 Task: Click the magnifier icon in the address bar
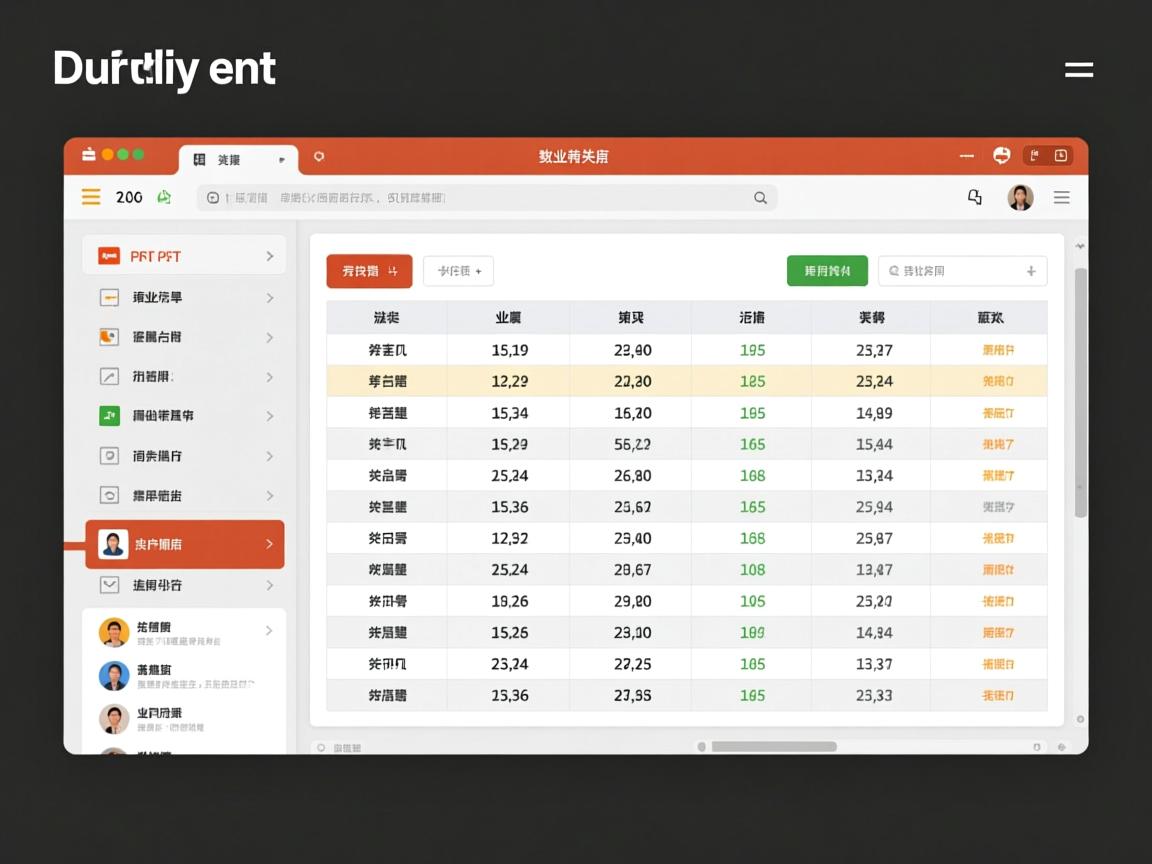point(760,198)
